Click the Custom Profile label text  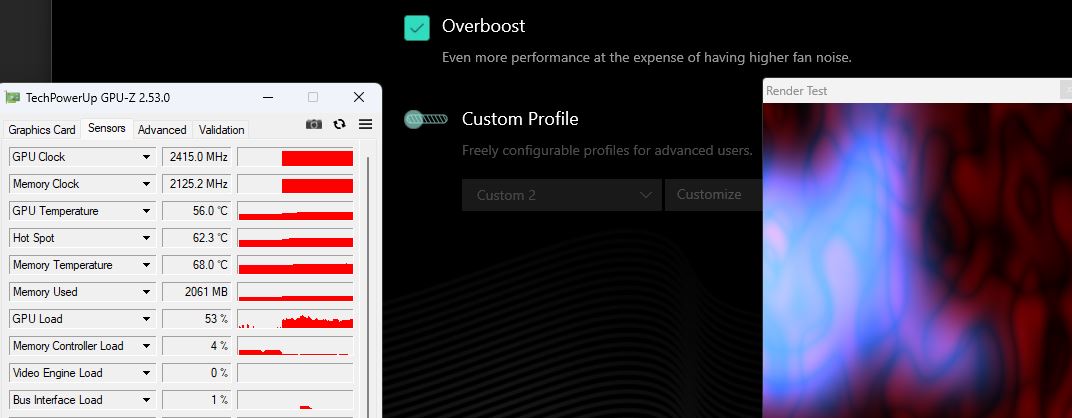[x=520, y=119]
